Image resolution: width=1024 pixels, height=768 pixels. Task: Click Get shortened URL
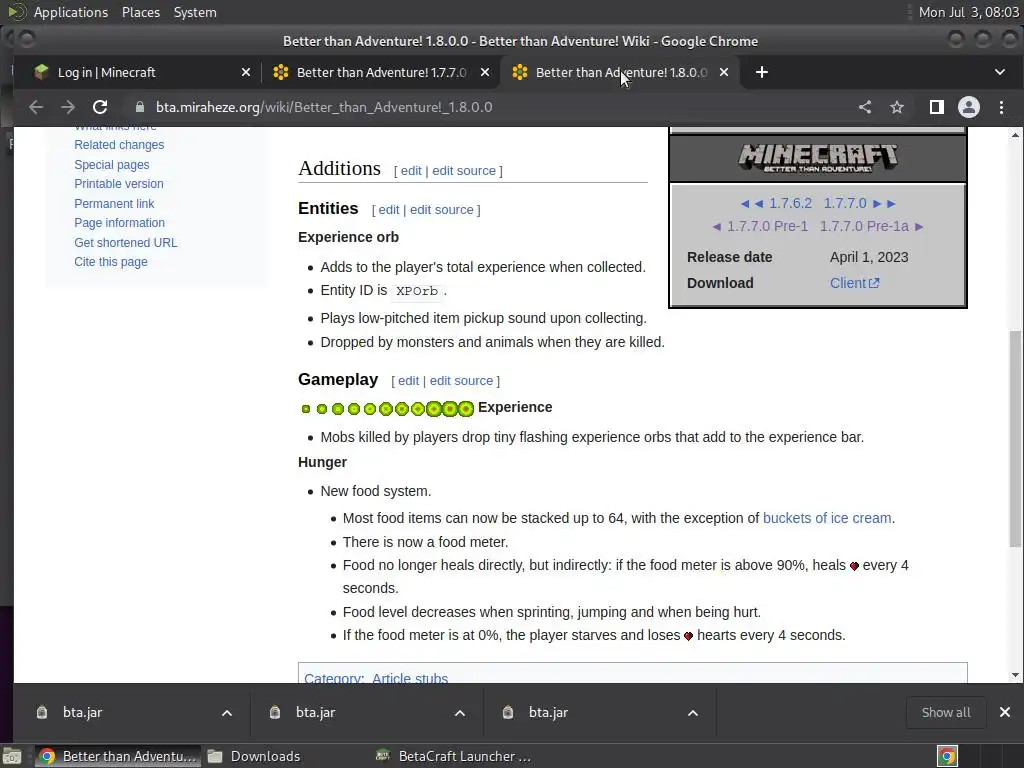(125, 242)
